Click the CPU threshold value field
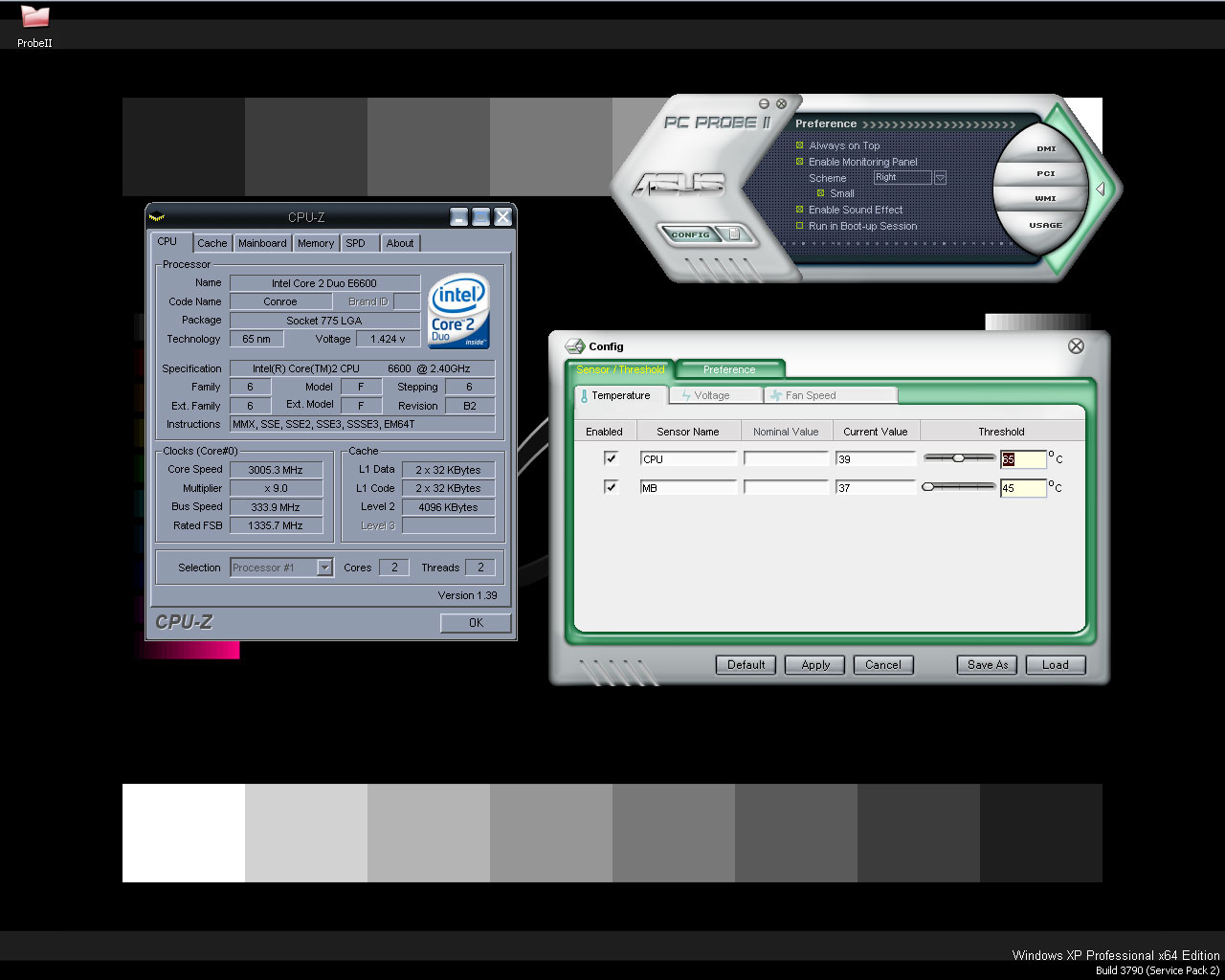This screenshot has width=1225, height=980. click(x=1023, y=459)
